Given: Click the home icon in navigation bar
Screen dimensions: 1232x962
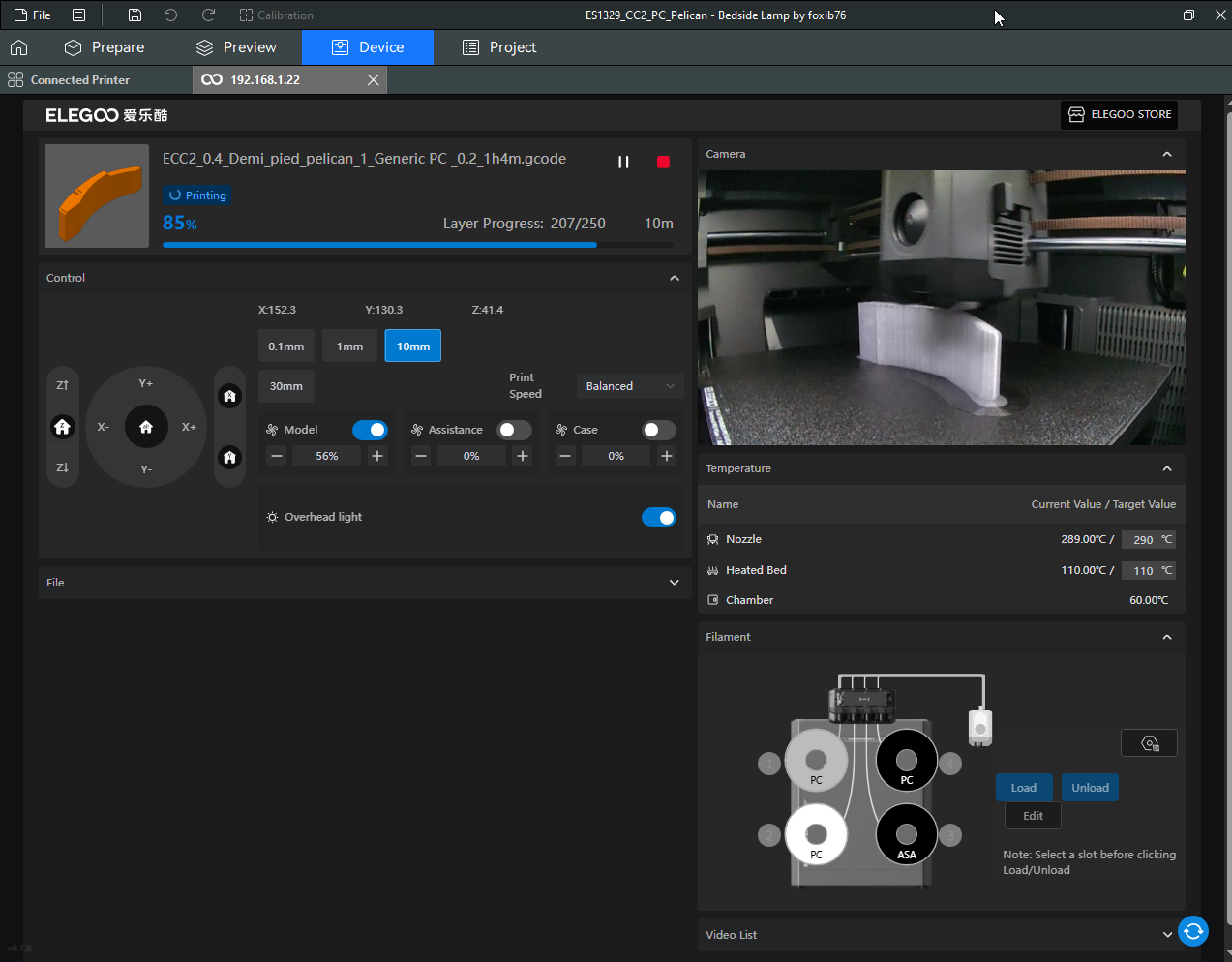Looking at the screenshot, I should pos(19,47).
